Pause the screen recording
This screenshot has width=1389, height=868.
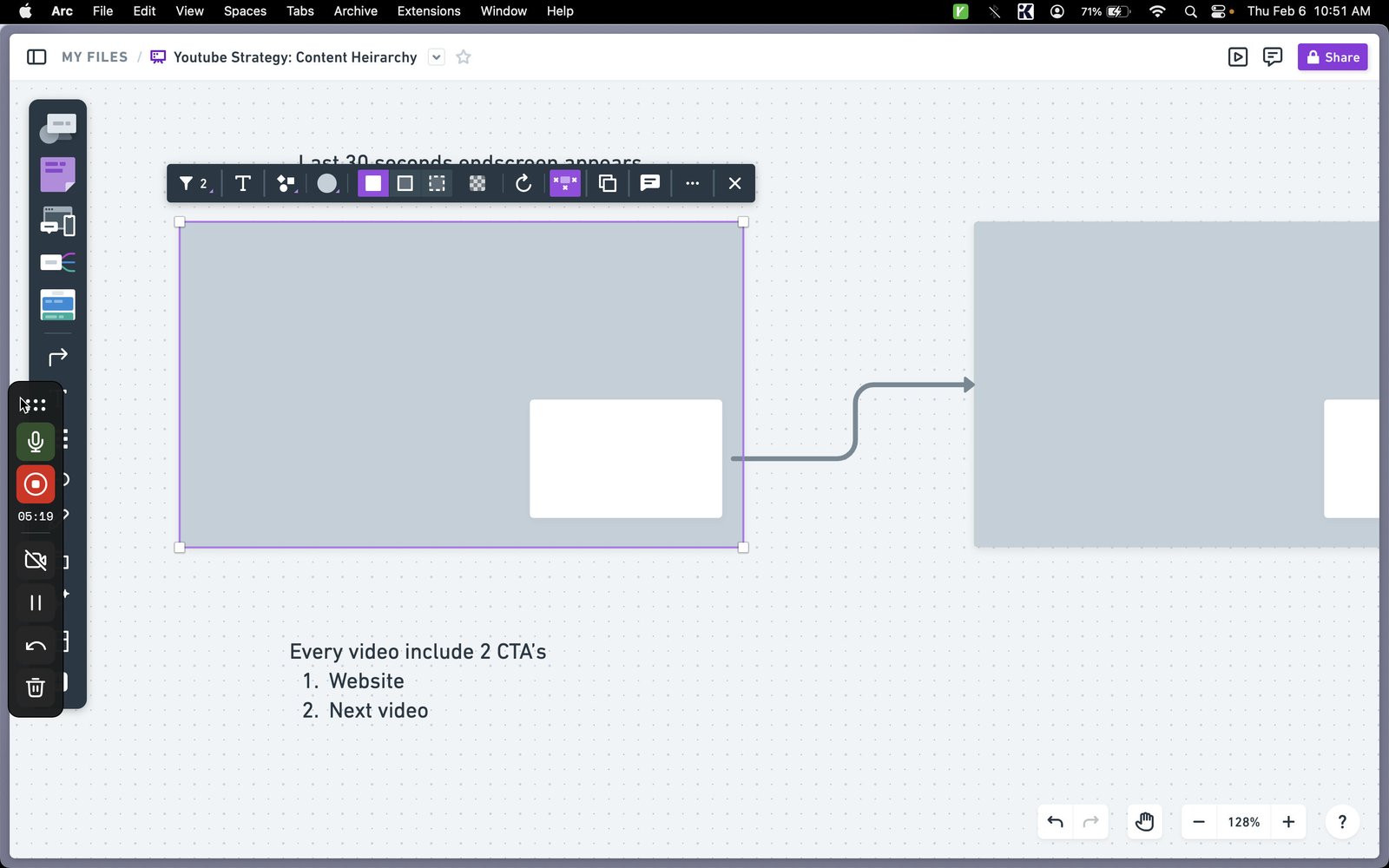pos(36,602)
